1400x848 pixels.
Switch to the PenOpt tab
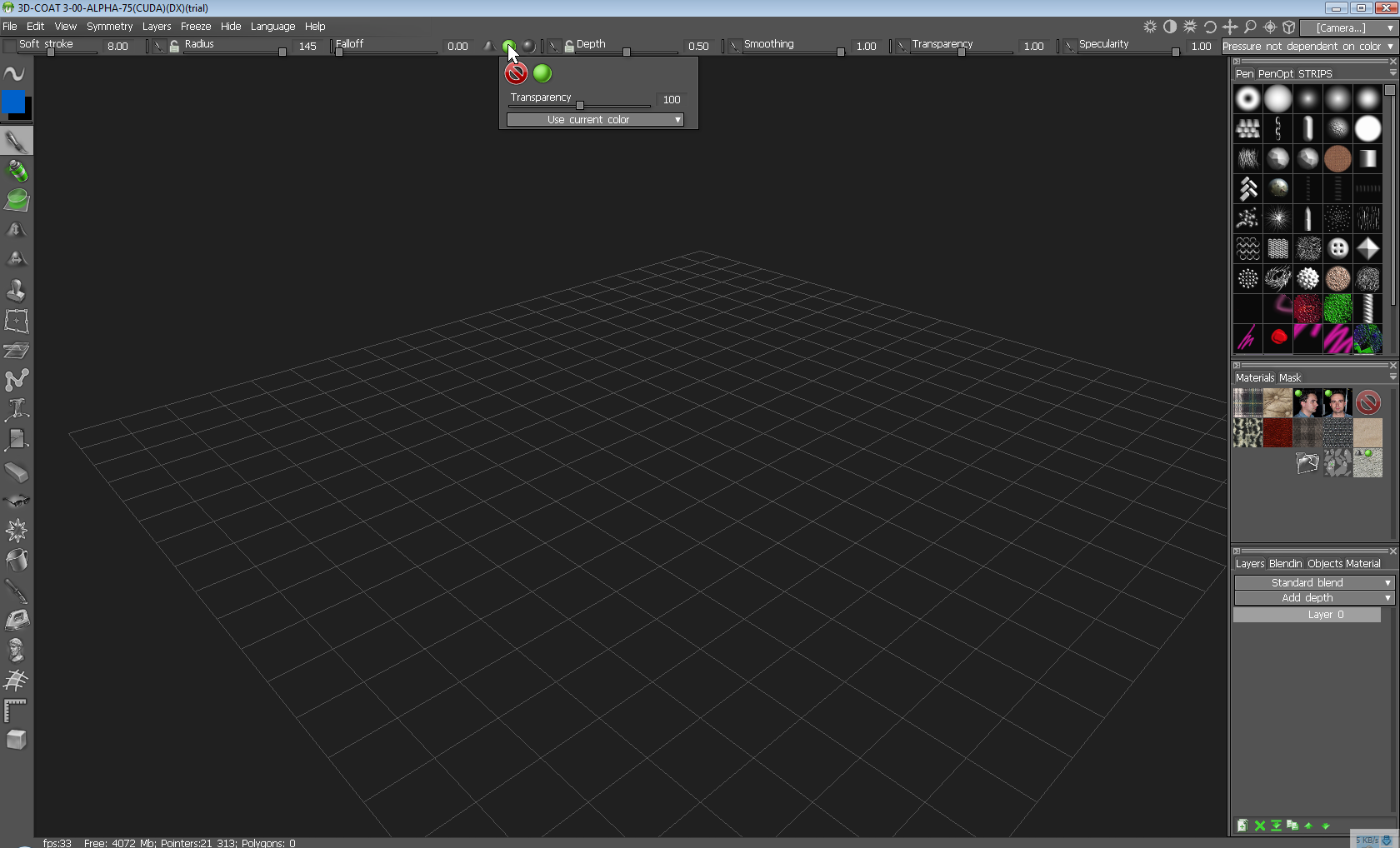pos(1275,74)
